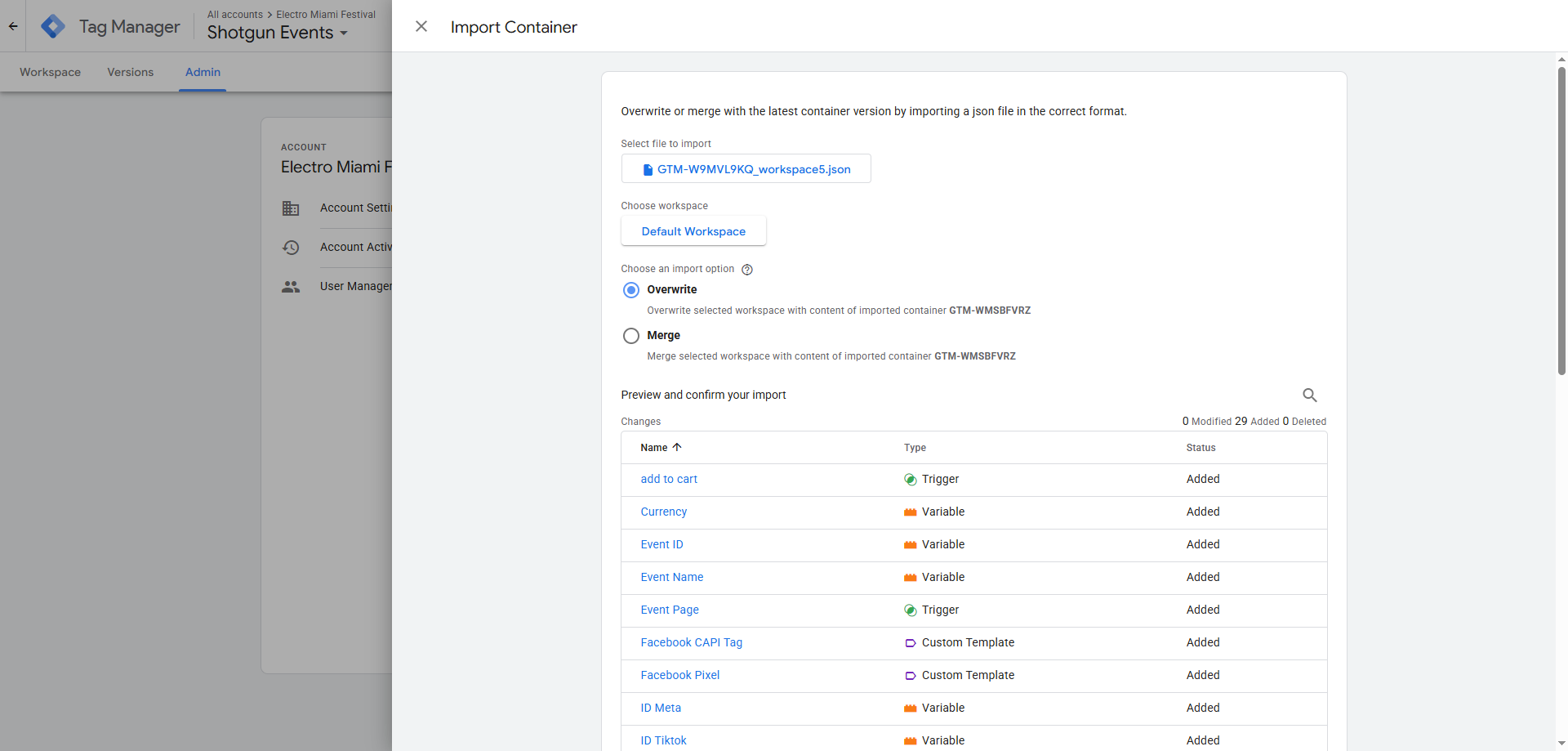Open the Shotgun Events container dropdown
Viewport: 1568px width, 751px height.
pyautogui.click(x=278, y=33)
